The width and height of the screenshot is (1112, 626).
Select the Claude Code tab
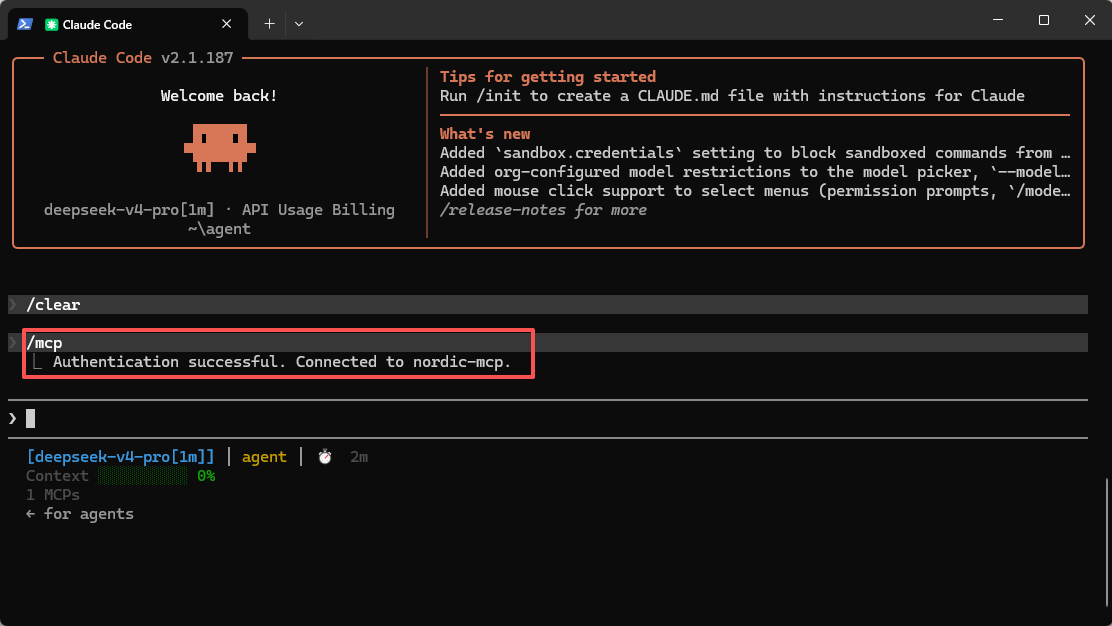pos(128,24)
